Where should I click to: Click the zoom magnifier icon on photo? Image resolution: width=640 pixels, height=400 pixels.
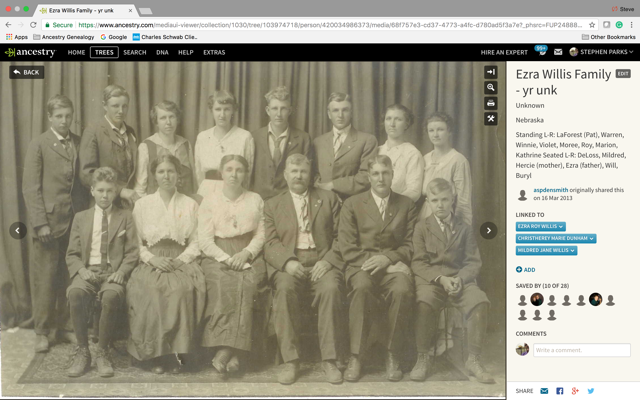tap(491, 87)
